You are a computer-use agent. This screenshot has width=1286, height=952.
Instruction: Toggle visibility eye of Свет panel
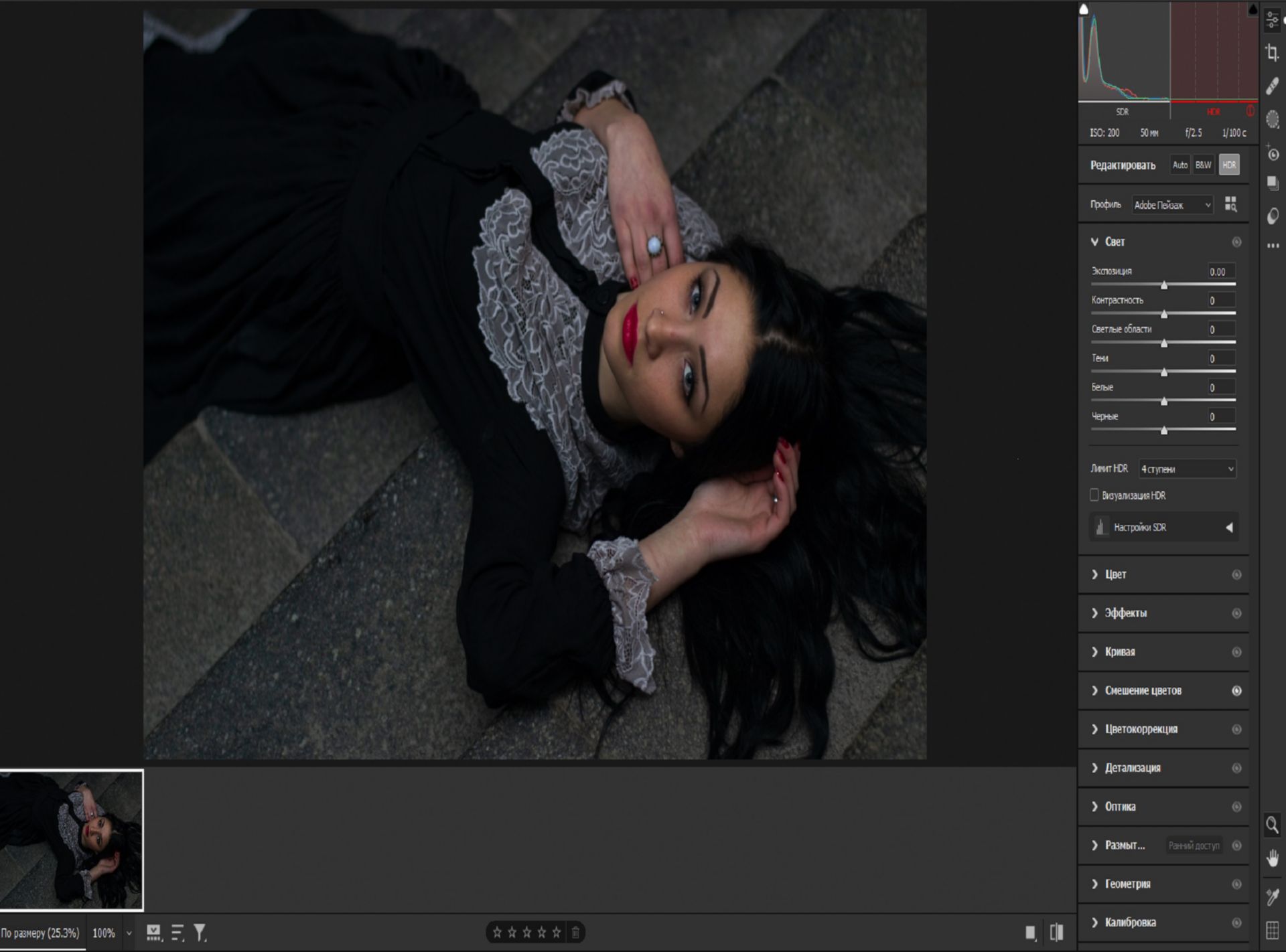point(1236,242)
